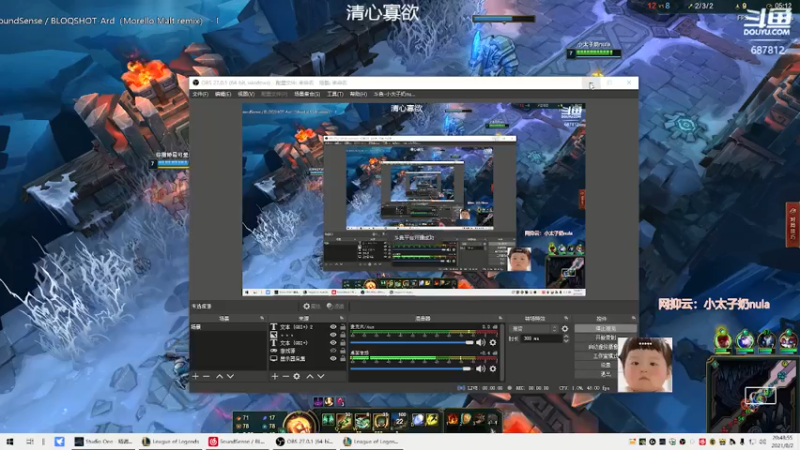Click the audio mixer vertical scrollbar
Image resolution: width=800 pixels, height=450 pixels.
(x=503, y=352)
